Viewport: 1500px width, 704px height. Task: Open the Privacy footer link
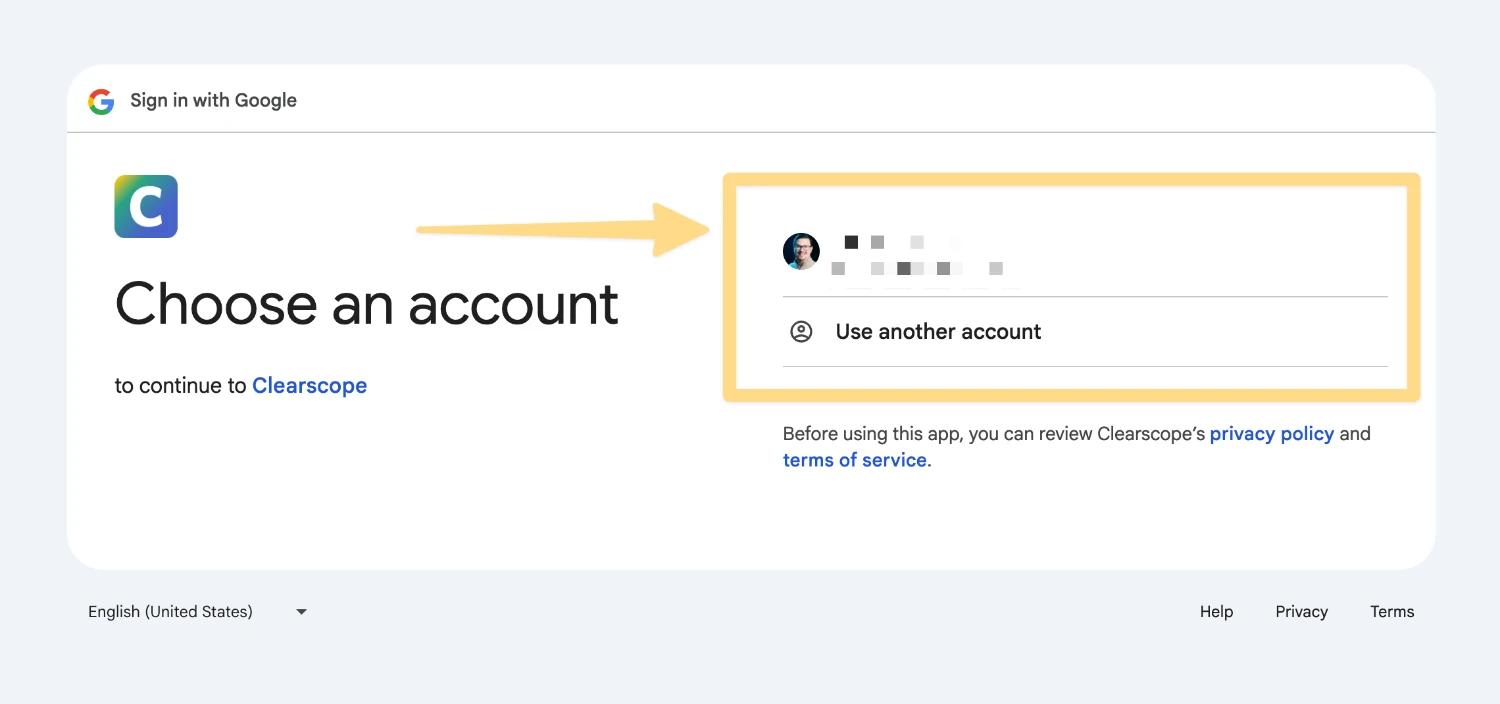(1301, 611)
